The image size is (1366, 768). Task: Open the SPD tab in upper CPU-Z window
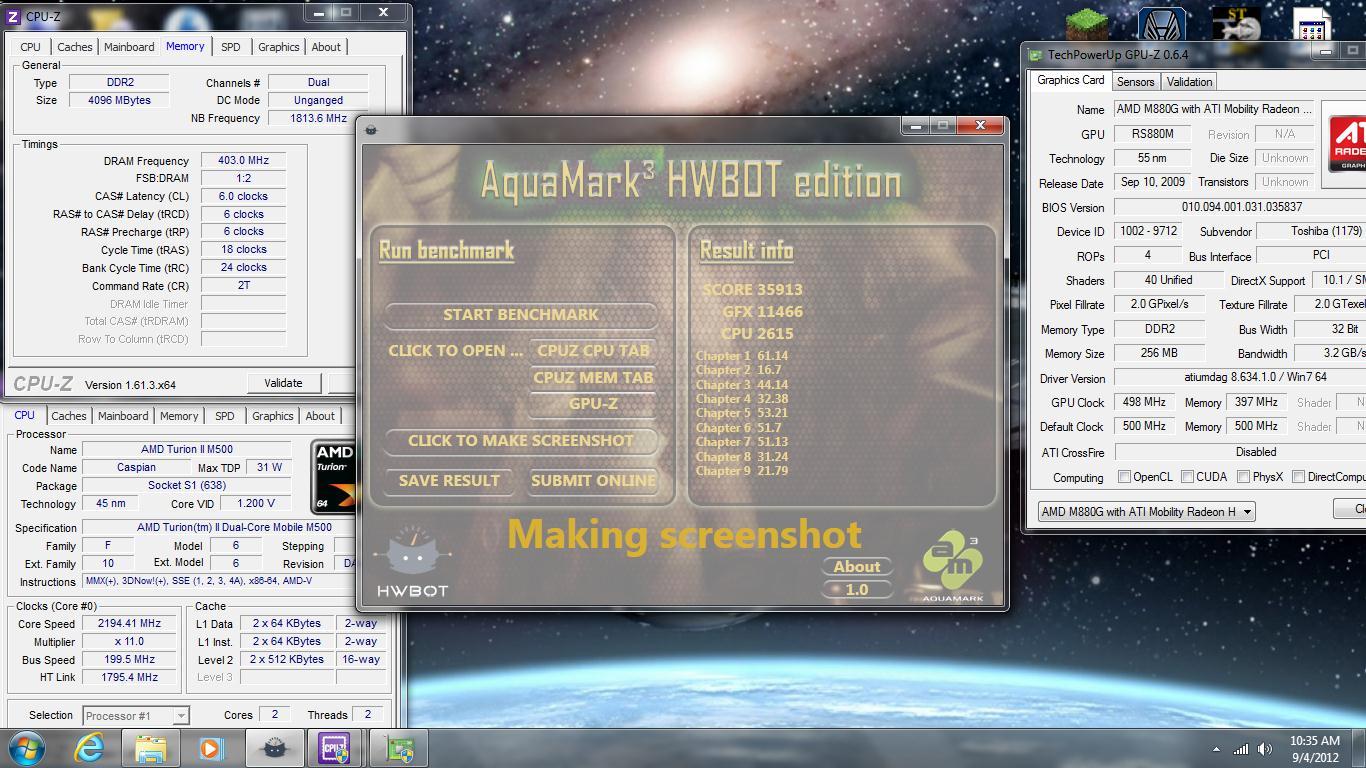pos(230,47)
